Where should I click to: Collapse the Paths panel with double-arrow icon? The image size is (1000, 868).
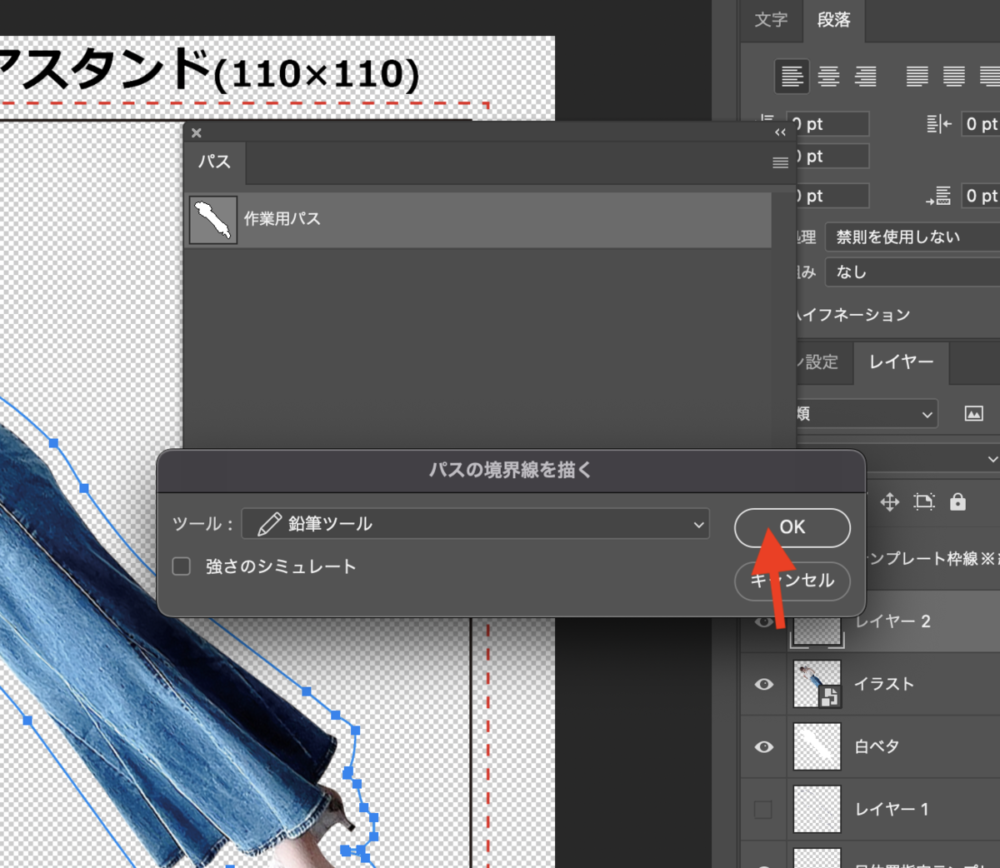[780, 132]
